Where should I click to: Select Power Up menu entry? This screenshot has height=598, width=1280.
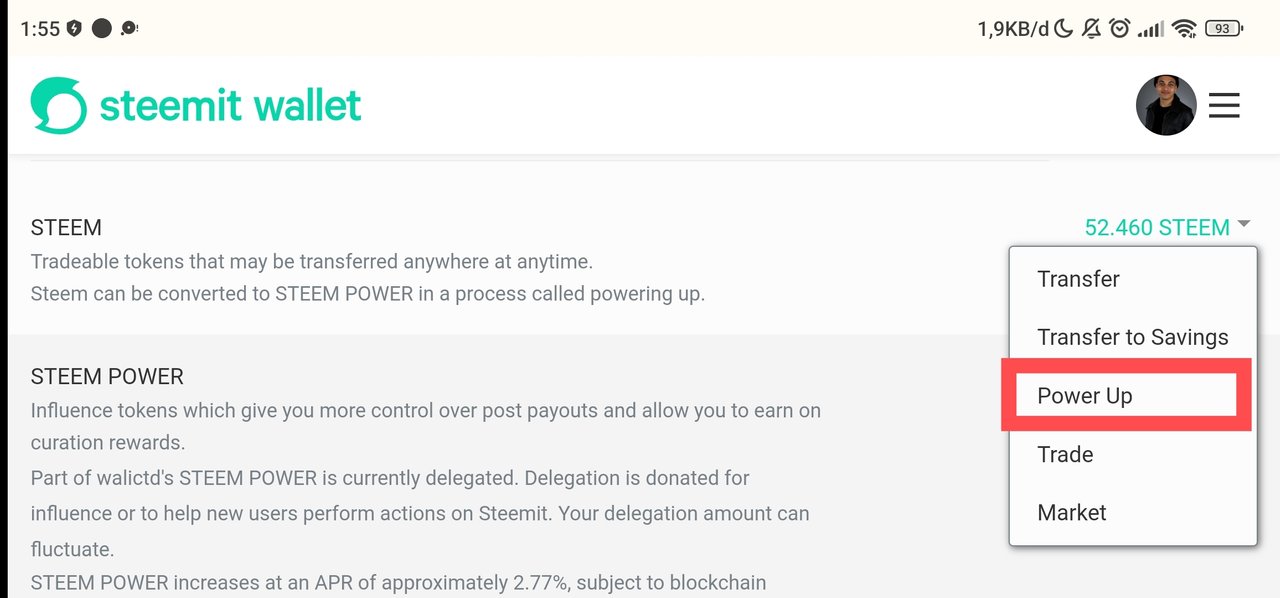[x=1126, y=395]
